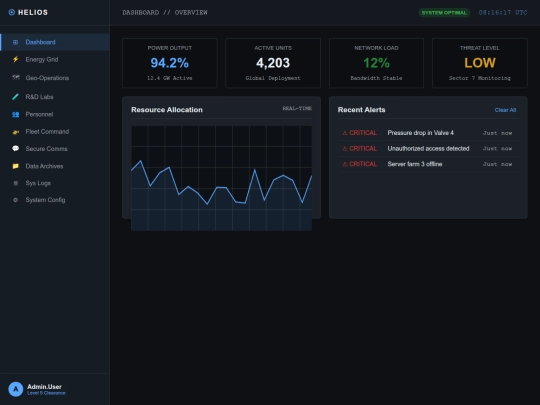Click the Energy Grid lightning icon
The width and height of the screenshot is (540, 405).
[15, 60]
